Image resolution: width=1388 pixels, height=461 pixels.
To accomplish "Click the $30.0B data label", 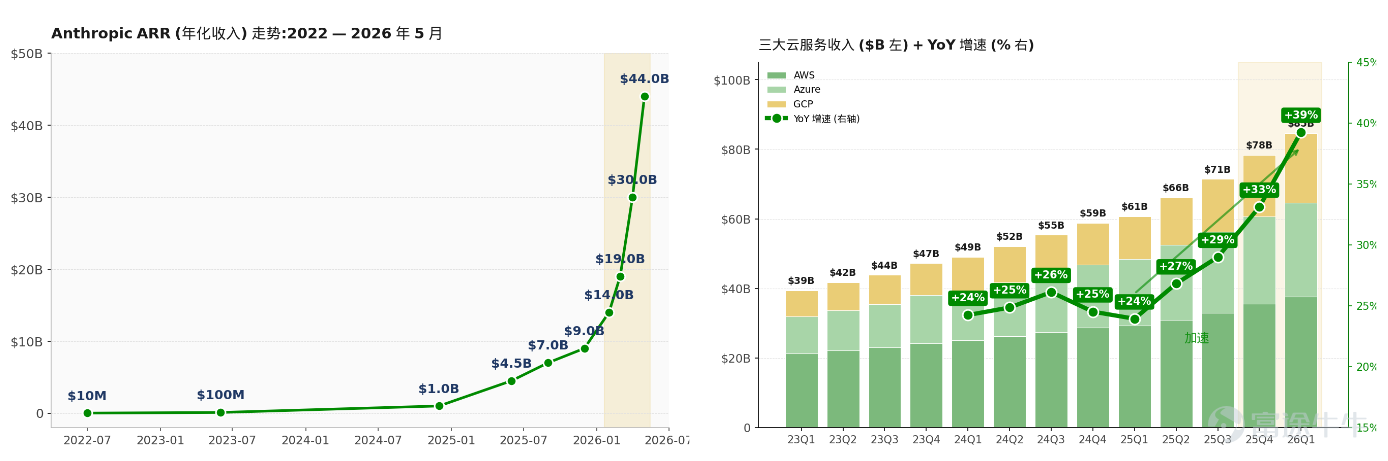I will pos(632,180).
